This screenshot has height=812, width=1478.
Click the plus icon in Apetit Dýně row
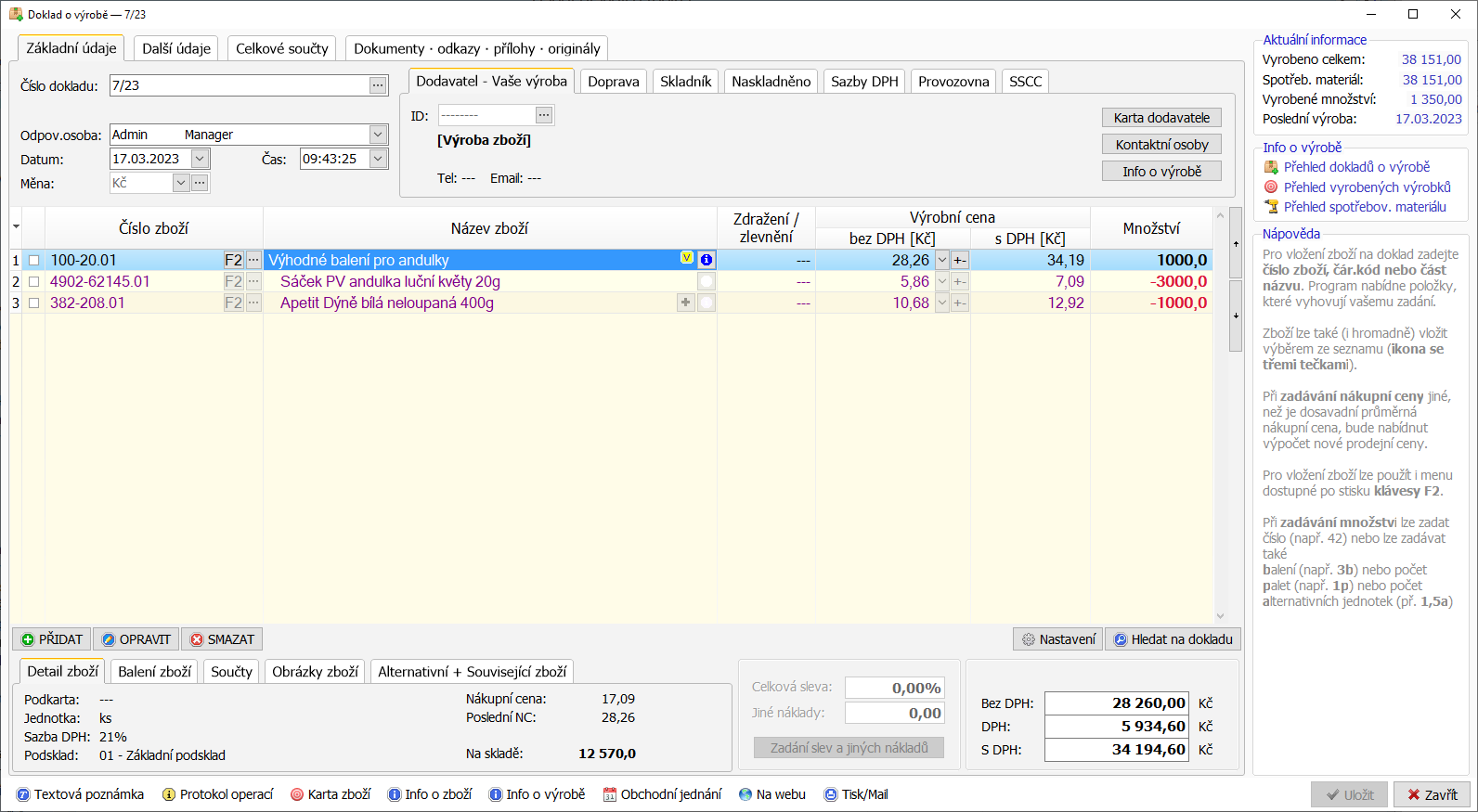685,303
